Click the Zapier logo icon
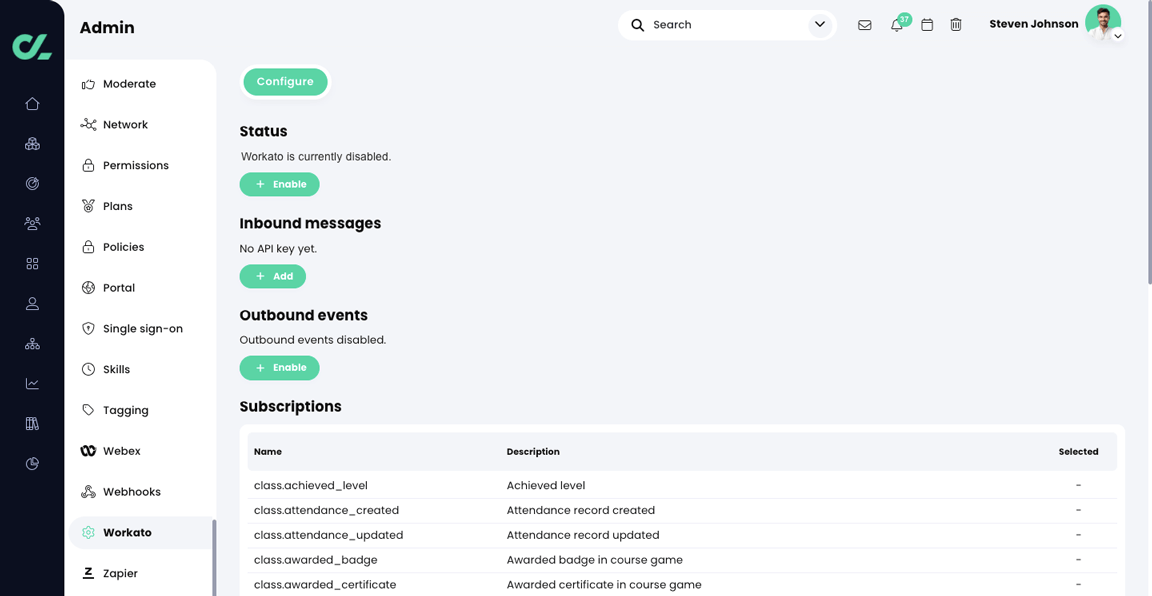1152x596 pixels. (88, 573)
